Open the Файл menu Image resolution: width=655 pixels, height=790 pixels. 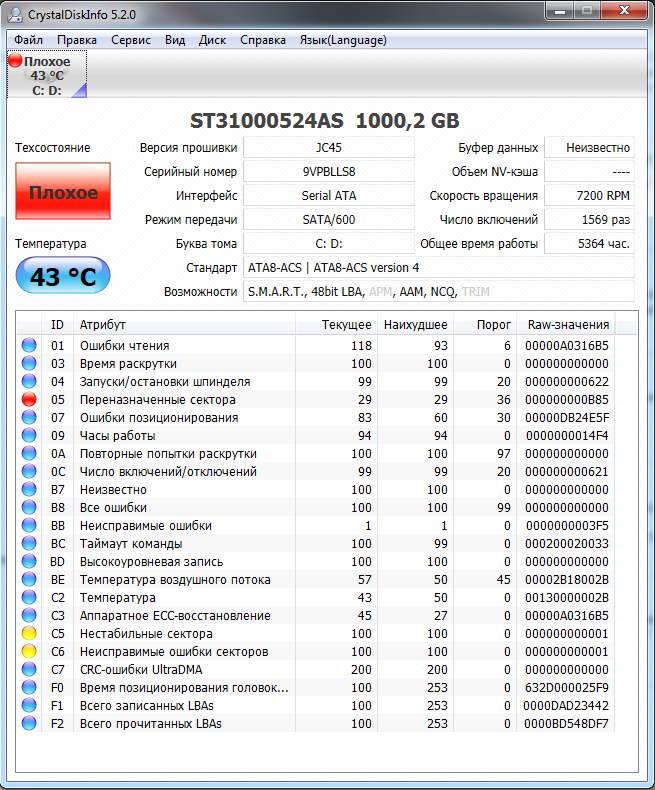point(28,40)
